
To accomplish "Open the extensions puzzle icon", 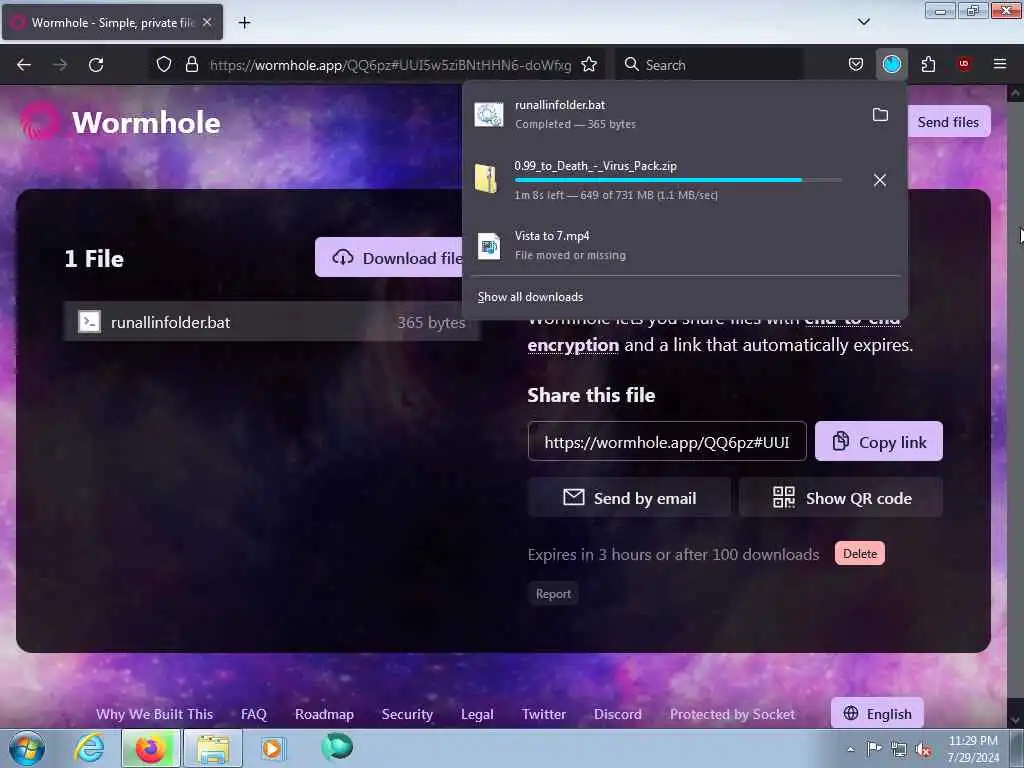I will coord(928,65).
